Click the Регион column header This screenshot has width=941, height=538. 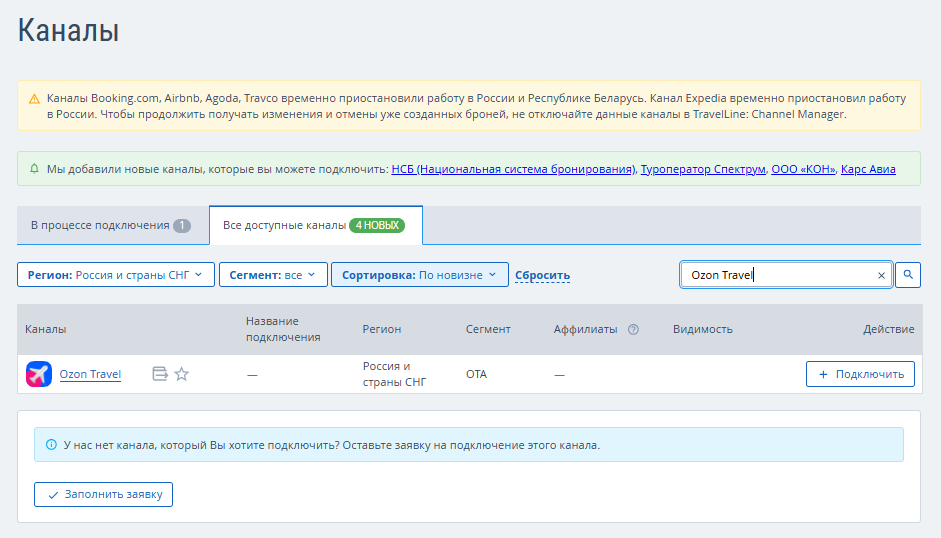point(382,329)
